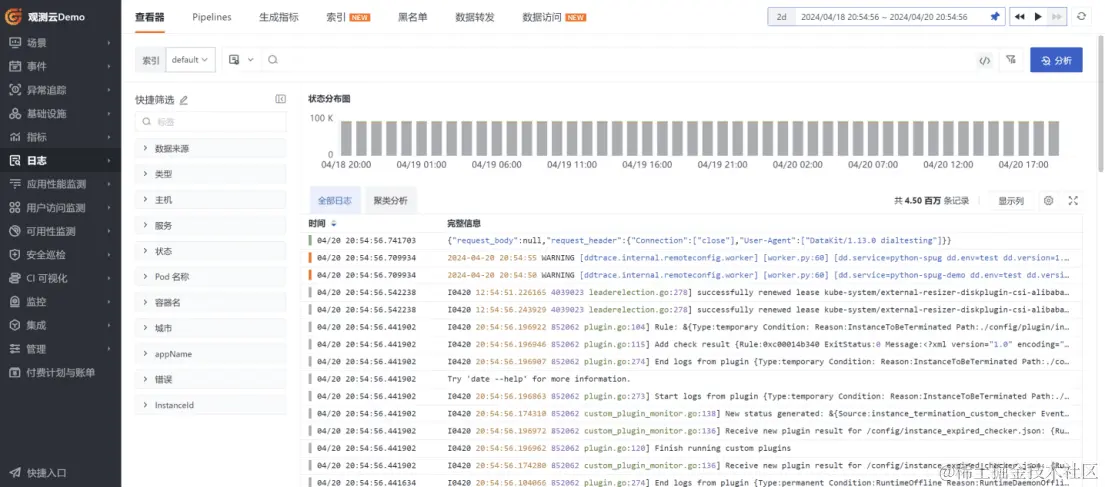The image size is (1105, 488).
Task: Switch to the 查看器 tab
Action: tap(149, 17)
